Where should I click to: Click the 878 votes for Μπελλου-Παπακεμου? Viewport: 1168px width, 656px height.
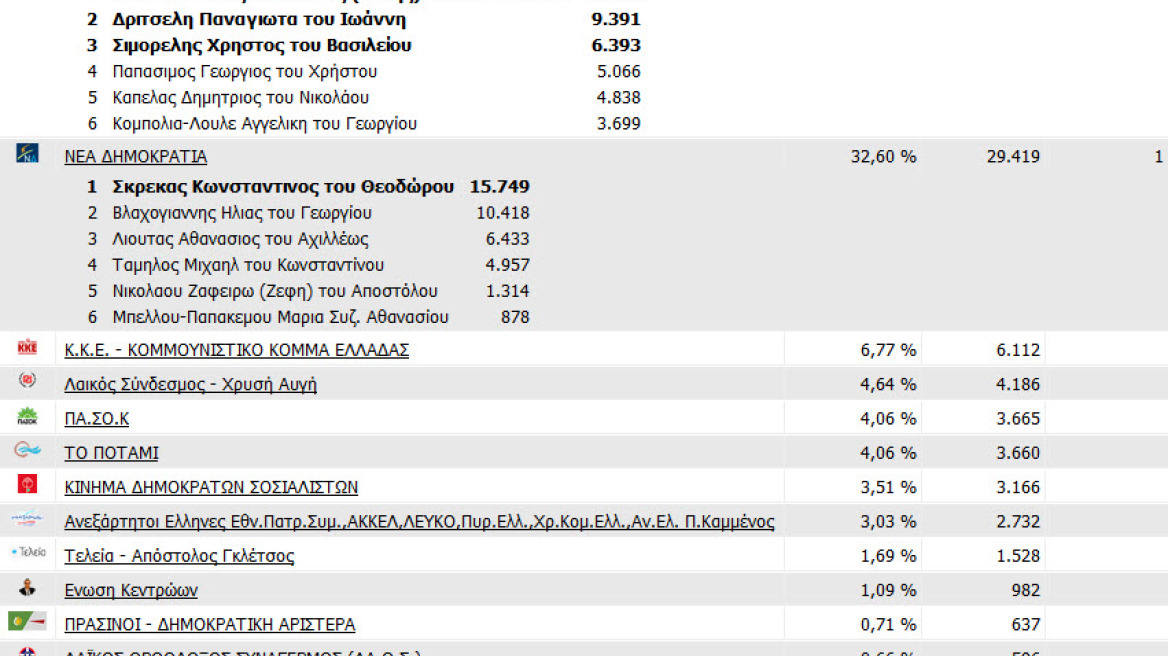[515, 317]
